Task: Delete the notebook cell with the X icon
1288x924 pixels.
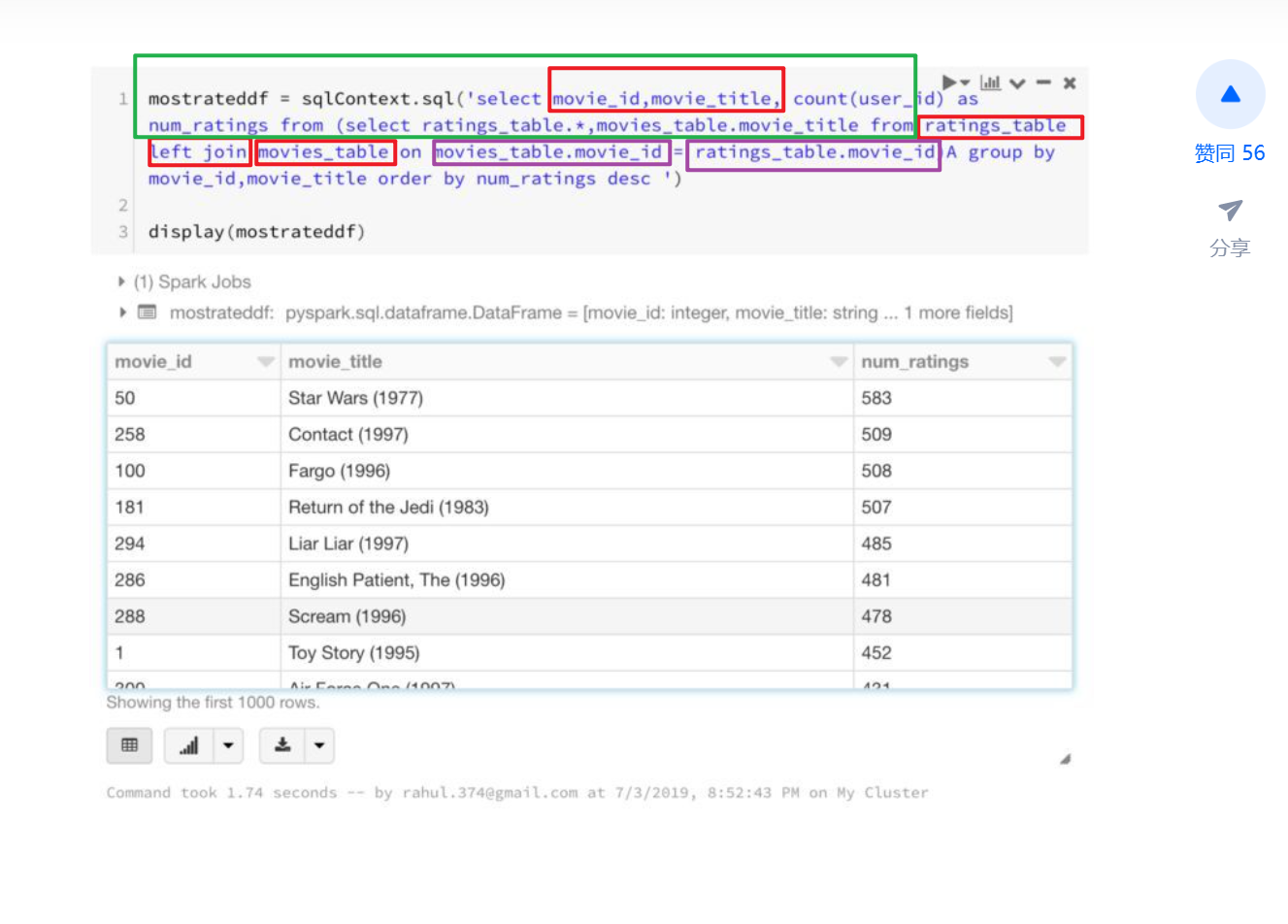Action: point(1070,83)
